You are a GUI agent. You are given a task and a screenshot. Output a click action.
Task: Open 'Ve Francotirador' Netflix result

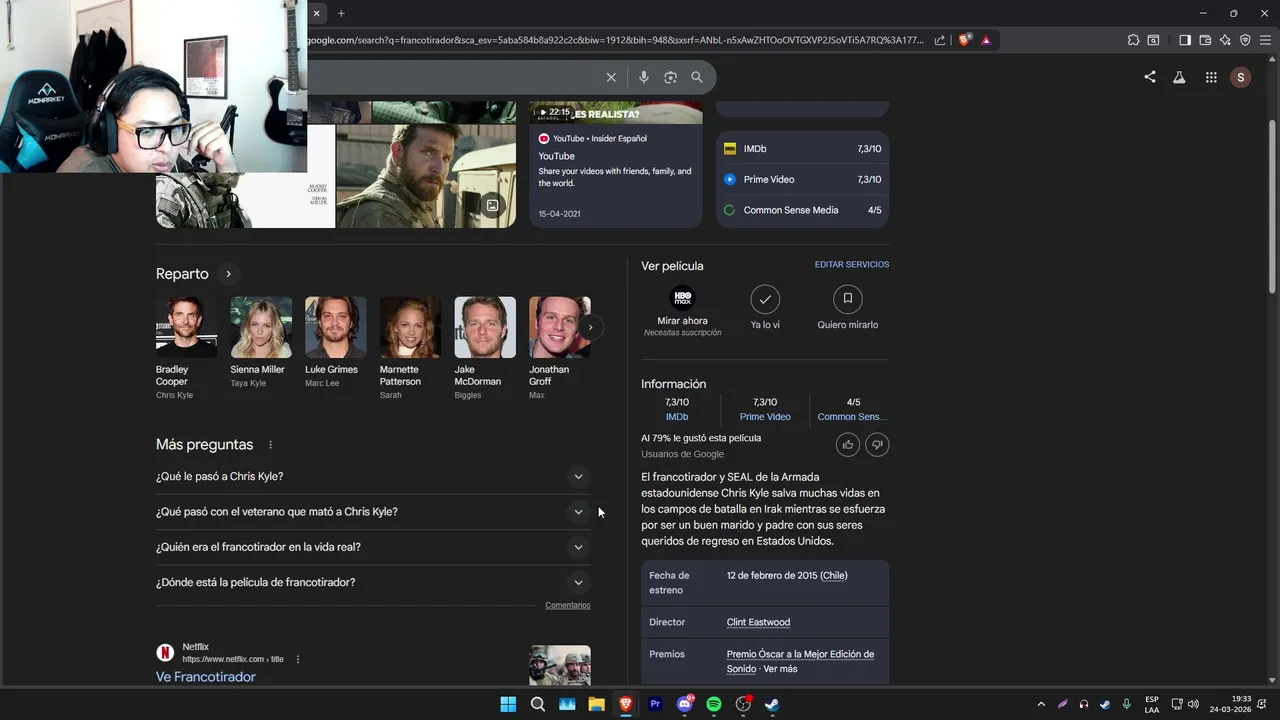click(x=206, y=677)
